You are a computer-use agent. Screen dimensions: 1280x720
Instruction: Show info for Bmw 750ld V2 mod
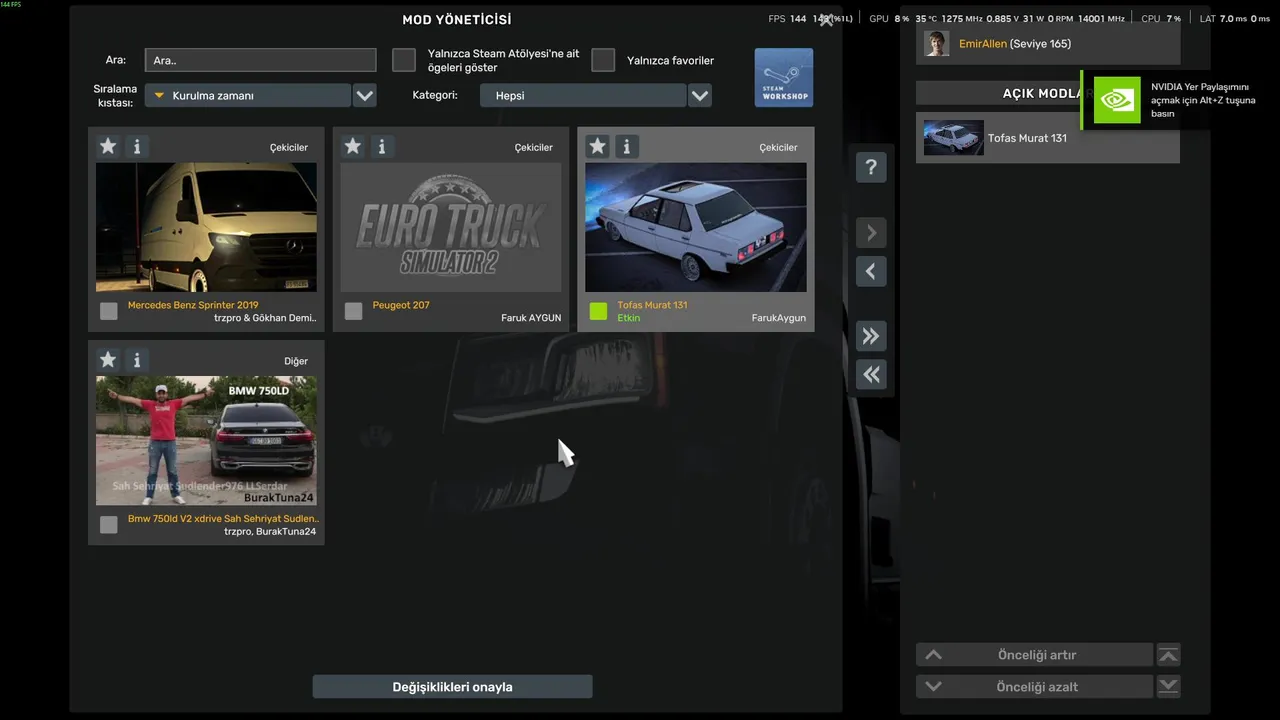click(137, 360)
